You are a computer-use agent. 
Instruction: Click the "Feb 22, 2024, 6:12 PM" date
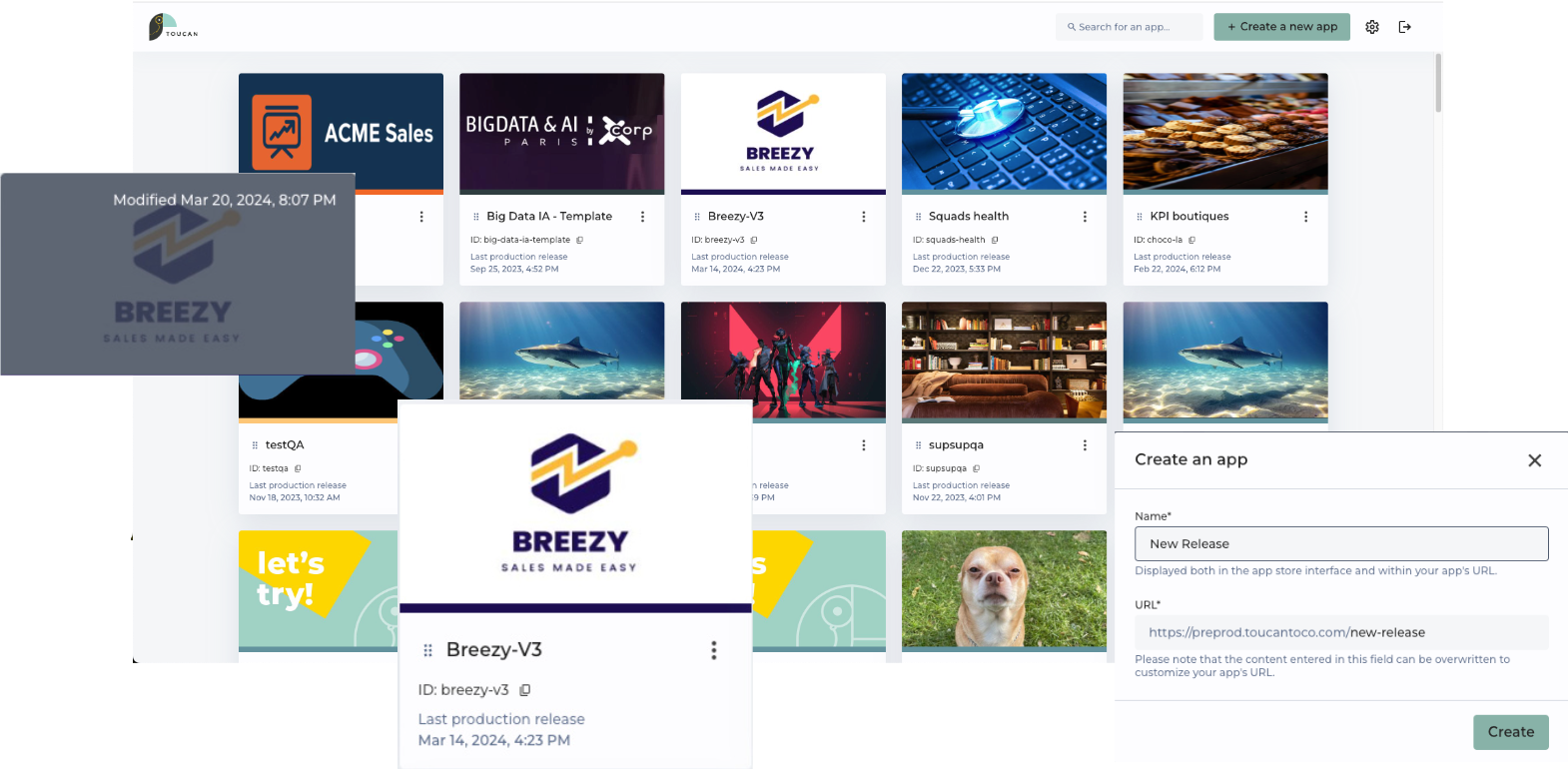tap(1176, 269)
